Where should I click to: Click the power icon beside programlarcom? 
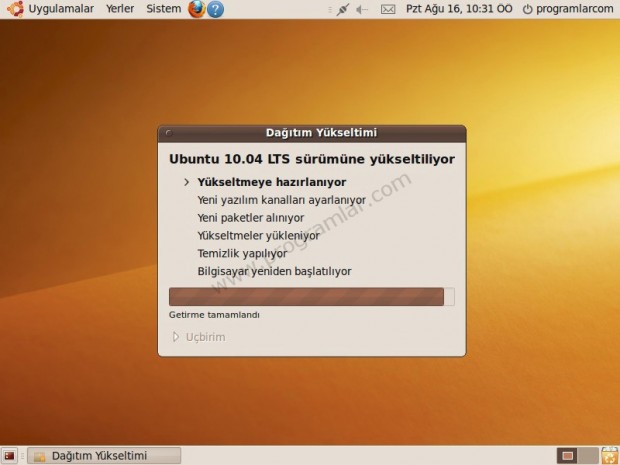pos(527,9)
